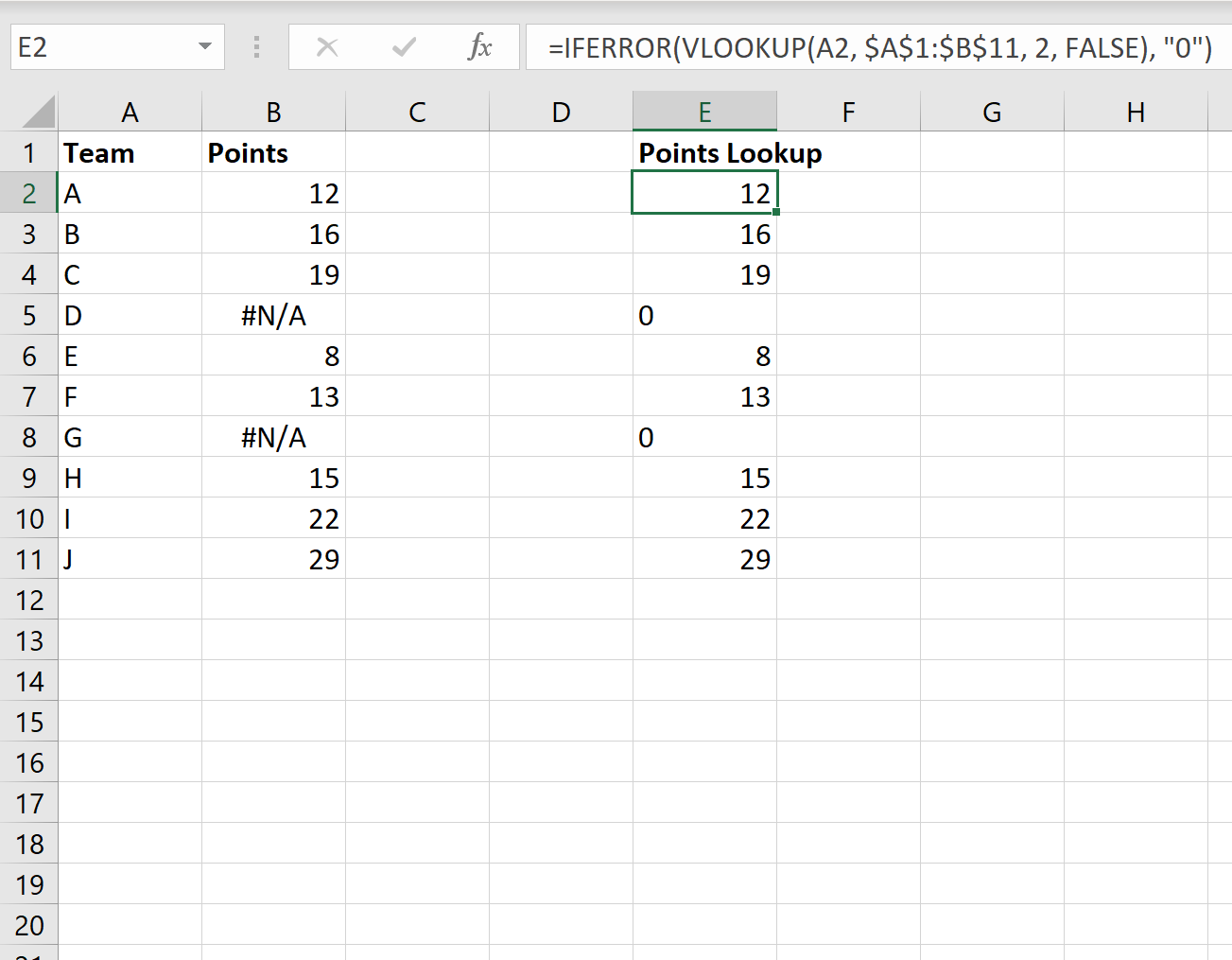The width and height of the screenshot is (1232, 960).
Task: Click the Enter (checkmark) icon in the formula bar
Action: click(404, 46)
